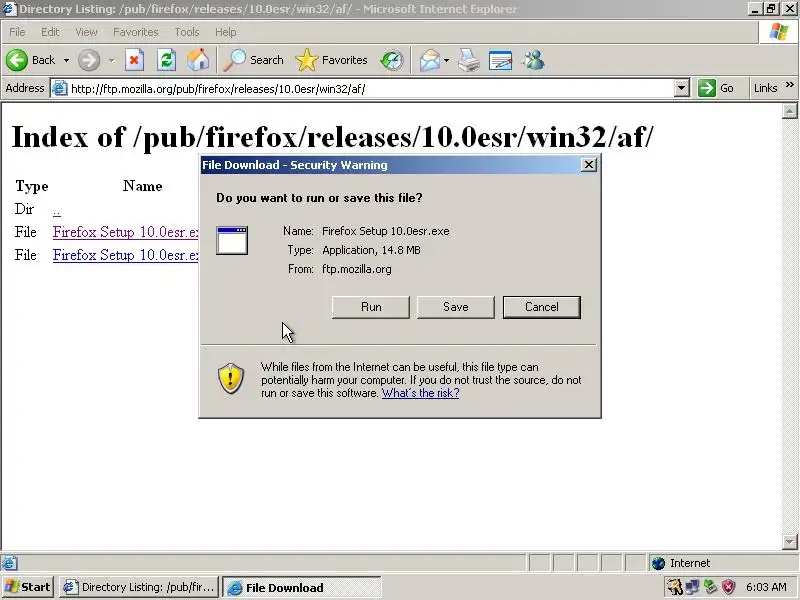
Task: Open the Favorites star button
Action: coord(332,60)
